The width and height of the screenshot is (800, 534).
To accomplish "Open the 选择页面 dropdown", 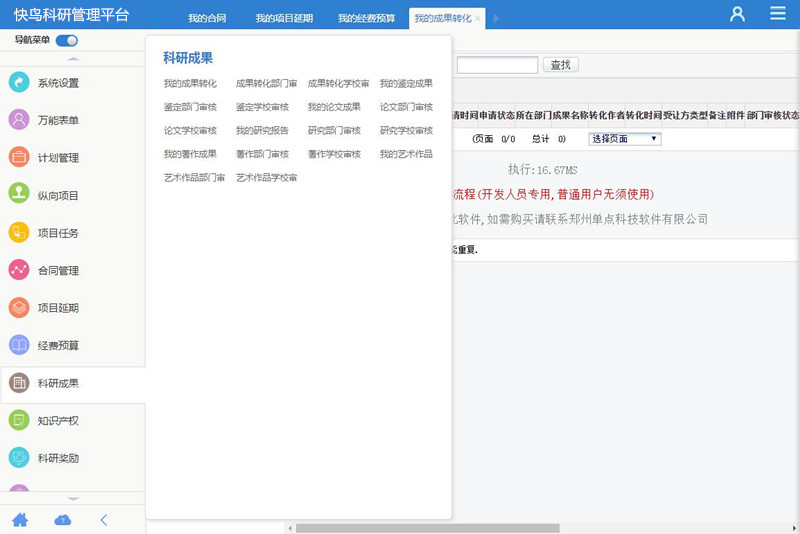I will [x=624, y=139].
